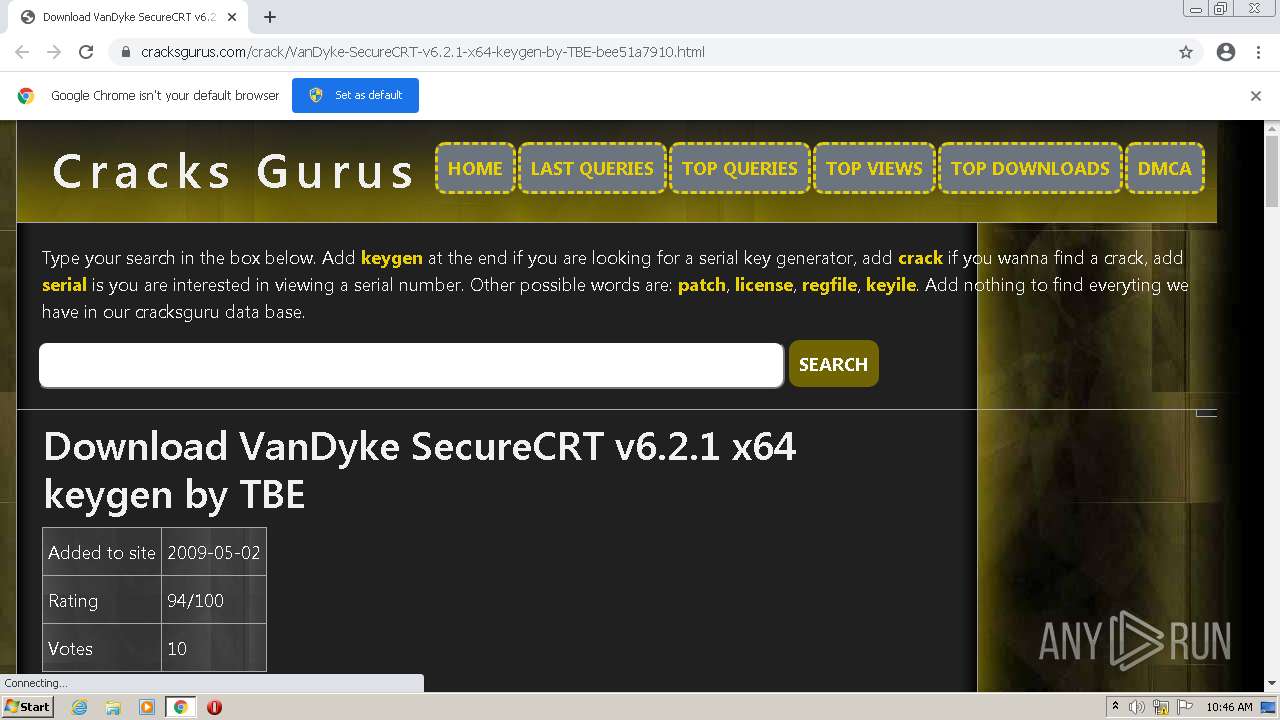Open media player taskbar icon

(147, 707)
